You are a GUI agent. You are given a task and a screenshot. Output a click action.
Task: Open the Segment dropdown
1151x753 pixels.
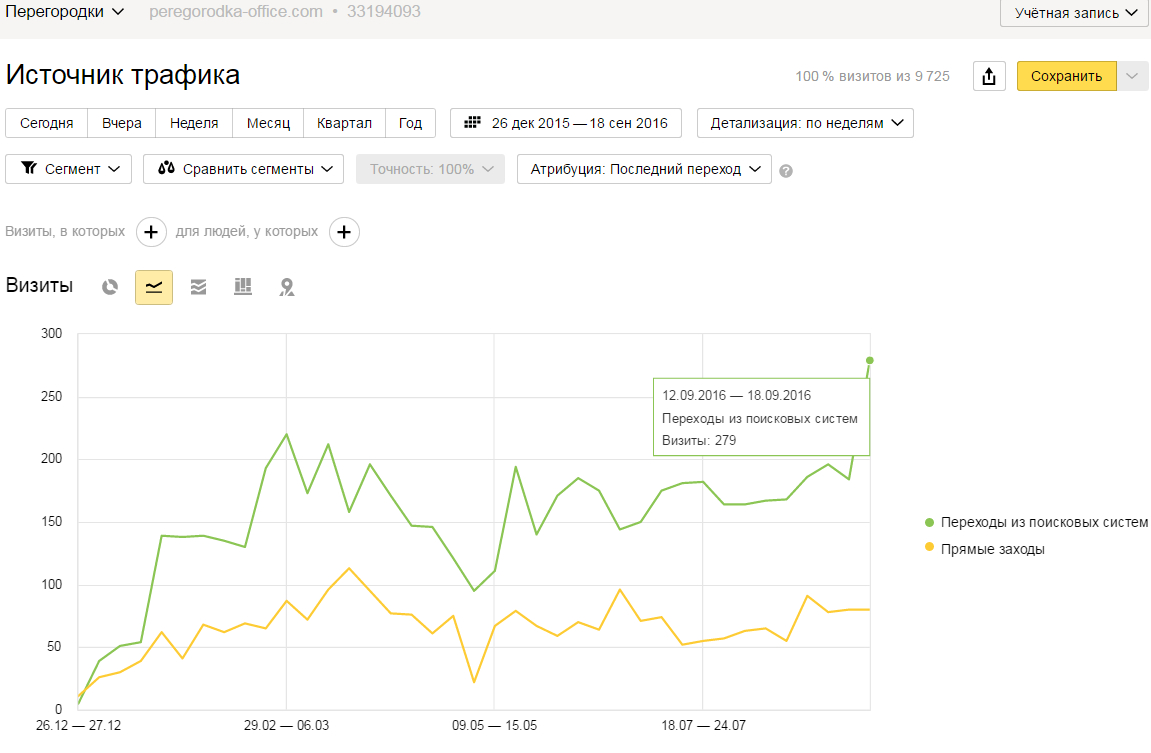click(69, 169)
